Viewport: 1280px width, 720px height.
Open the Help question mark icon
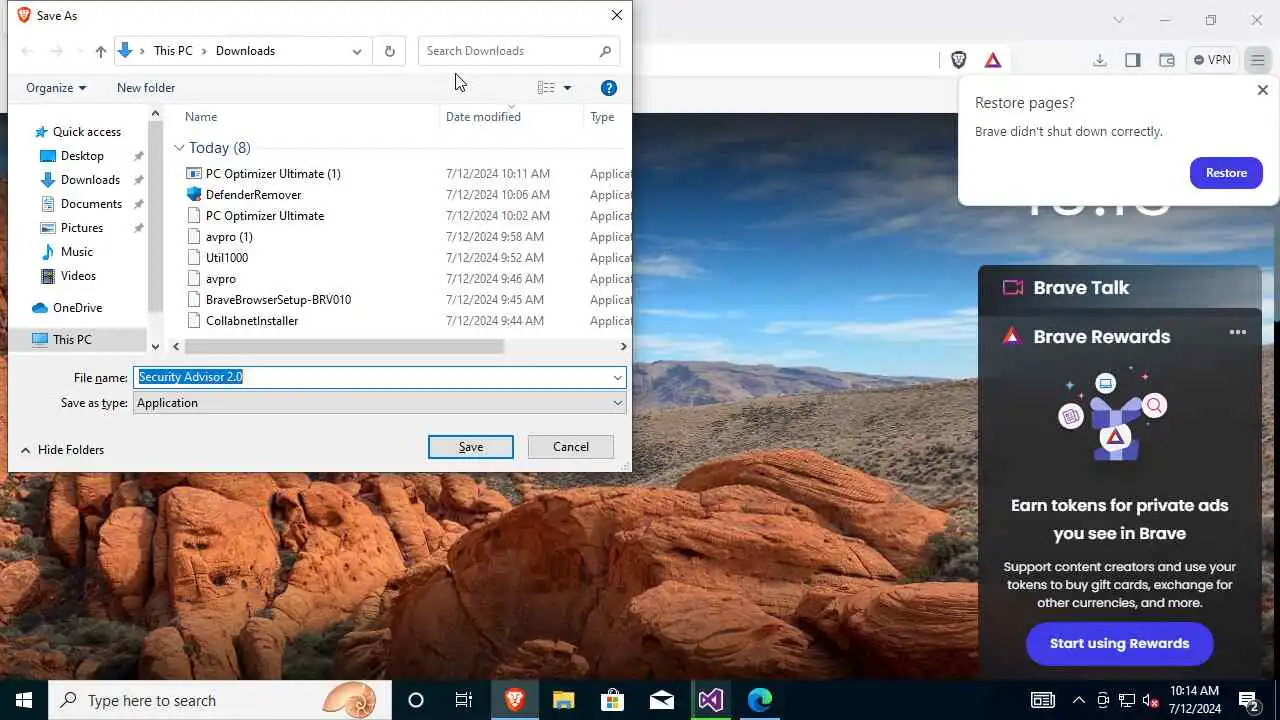pyautogui.click(x=608, y=88)
